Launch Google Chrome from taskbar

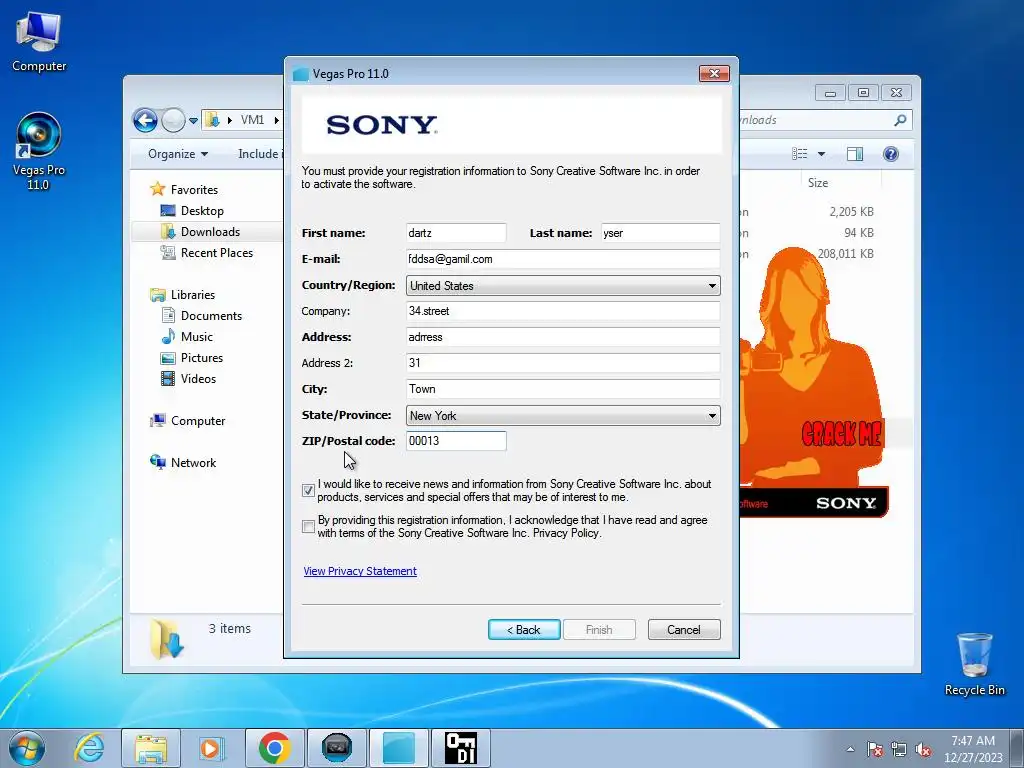pyautogui.click(x=274, y=748)
